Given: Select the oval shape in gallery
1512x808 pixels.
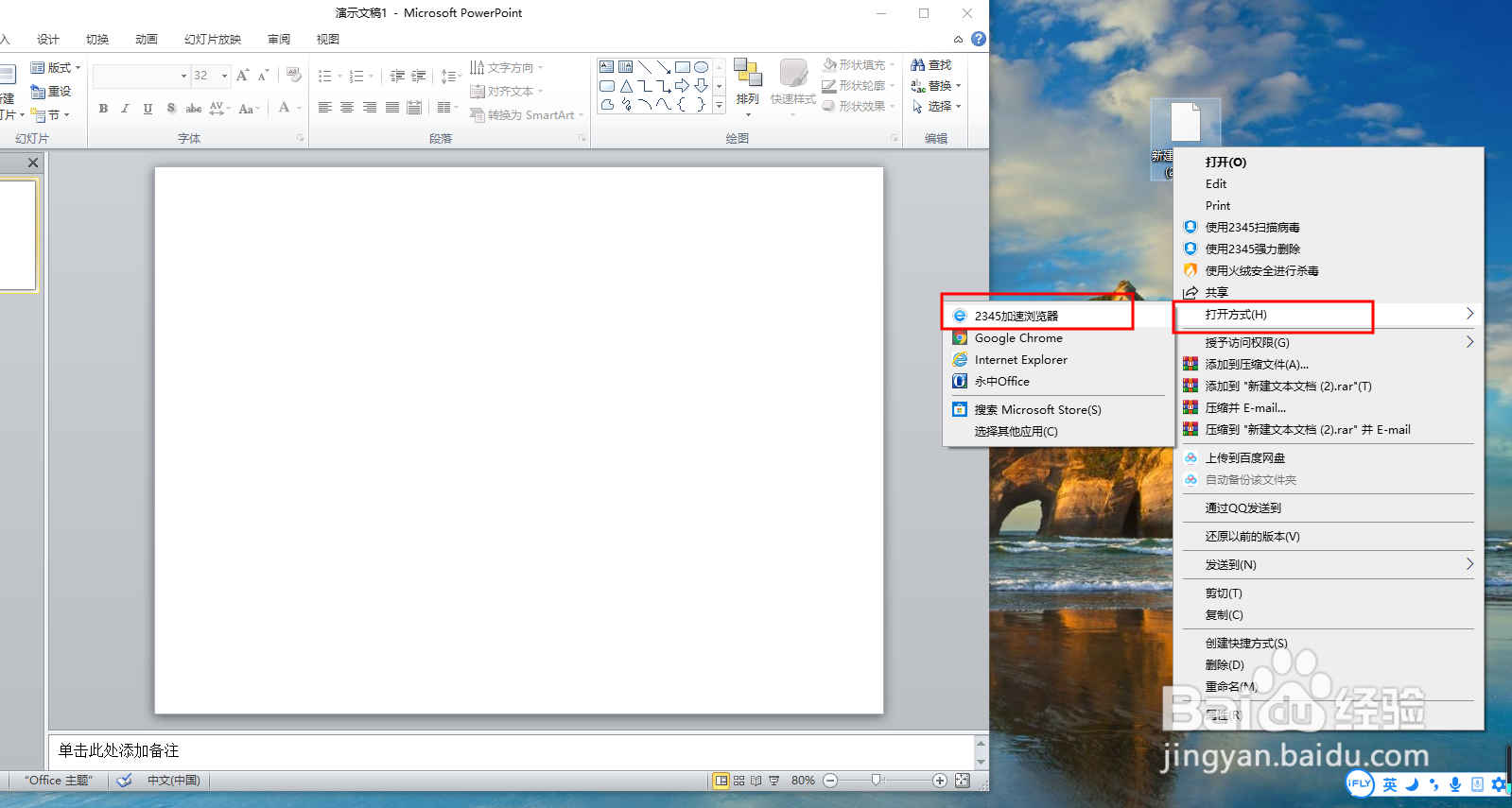Looking at the screenshot, I should (701, 67).
